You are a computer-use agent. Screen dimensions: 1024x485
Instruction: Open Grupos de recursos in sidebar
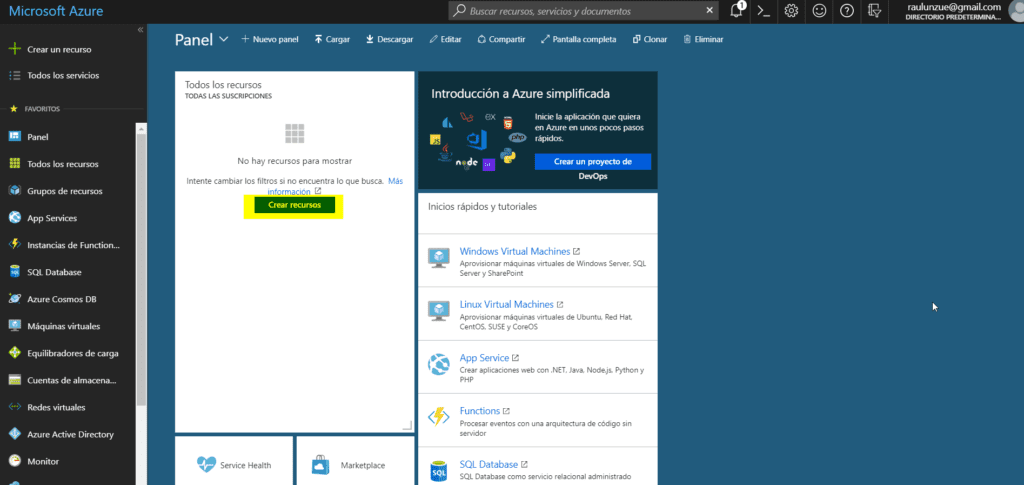65,191
